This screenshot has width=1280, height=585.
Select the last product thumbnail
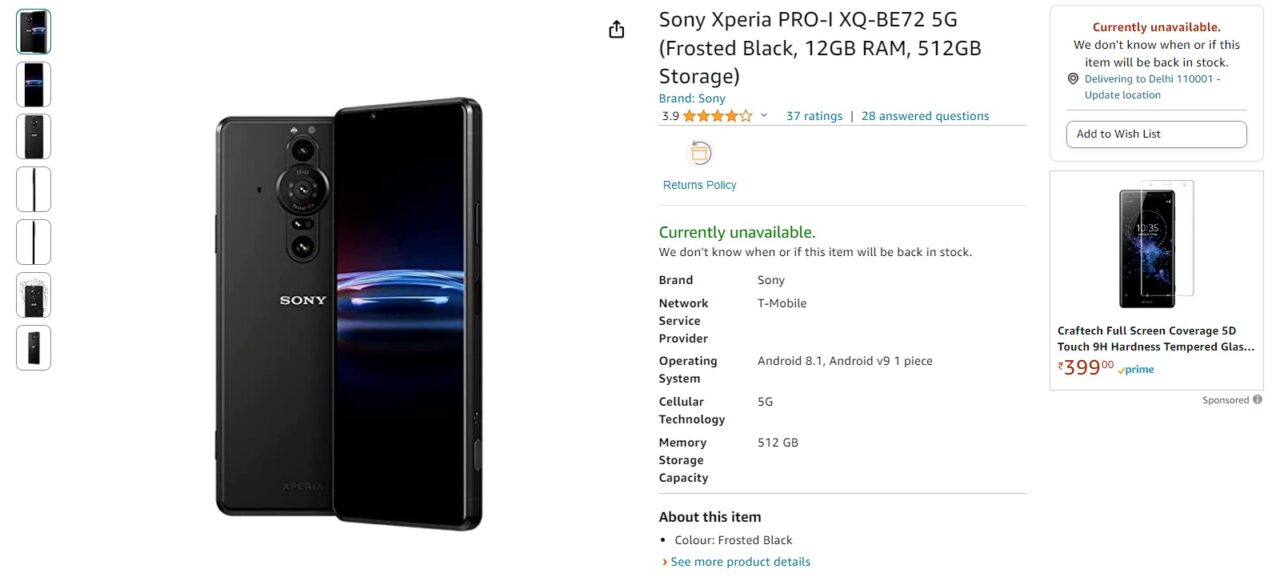(33, 348)
